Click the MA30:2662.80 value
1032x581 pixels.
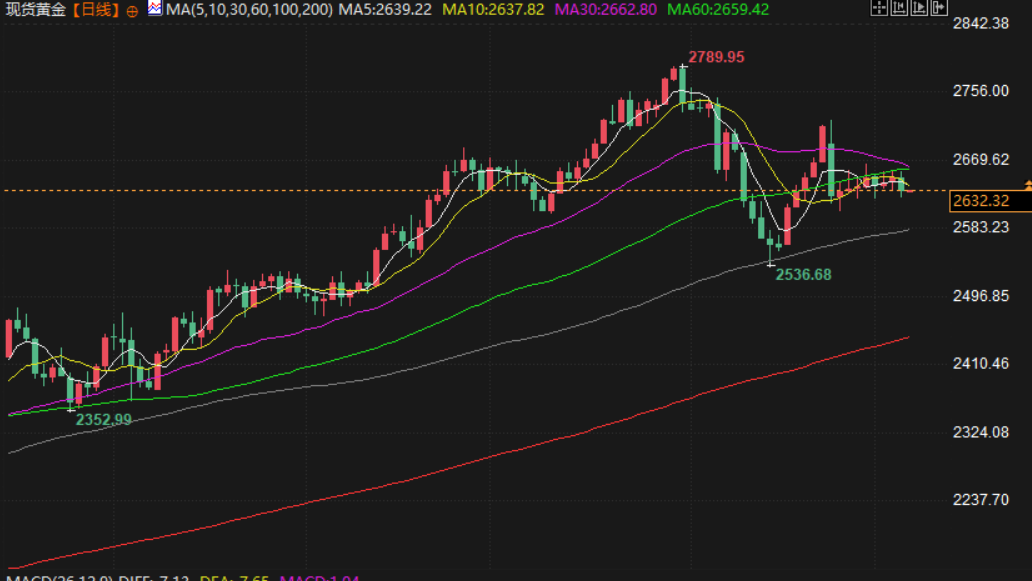click(606, 10)
